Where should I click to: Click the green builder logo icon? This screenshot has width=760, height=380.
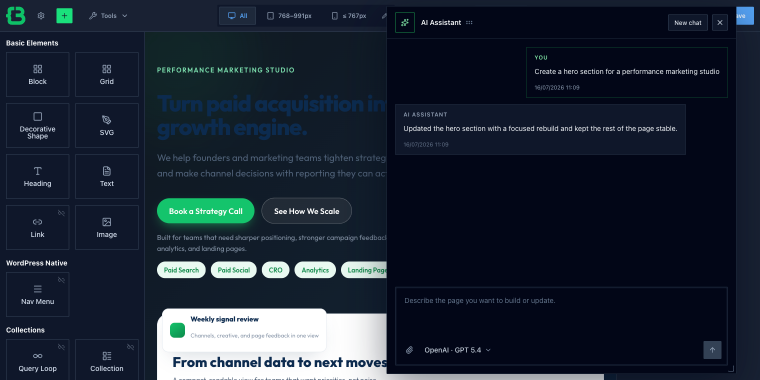click(x=16, y=16)
